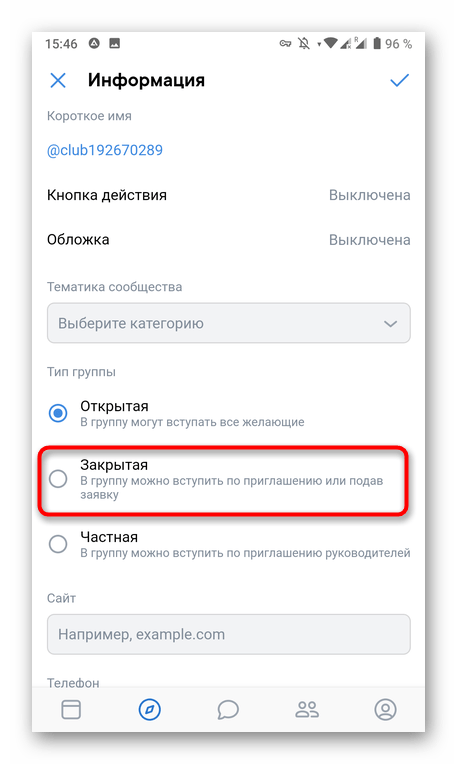Tap the X icon to cancel editing
The image size is (457, 764).
(58, 80)
